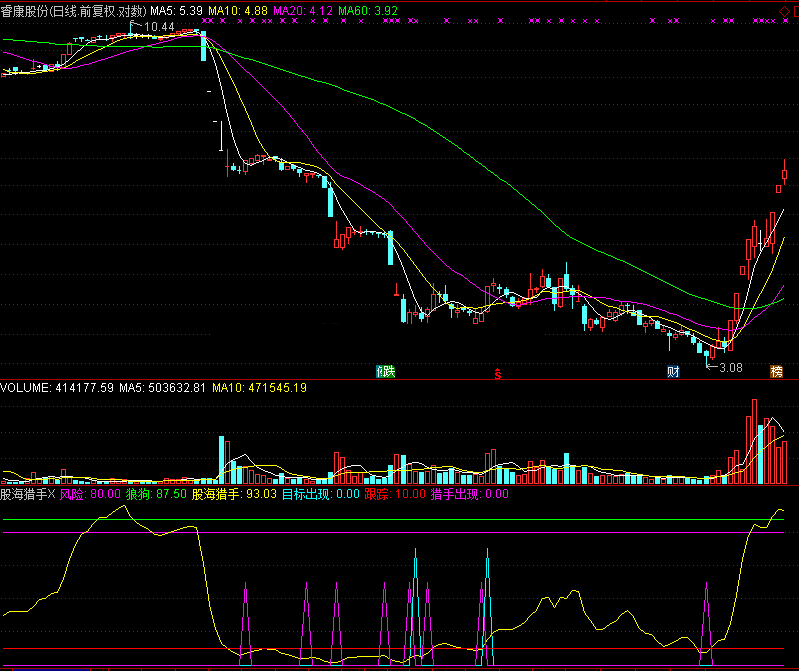The width and height of the screenshot is (799, 671).
Task: Open the blue 财 info marker
Action: point(673,371)
